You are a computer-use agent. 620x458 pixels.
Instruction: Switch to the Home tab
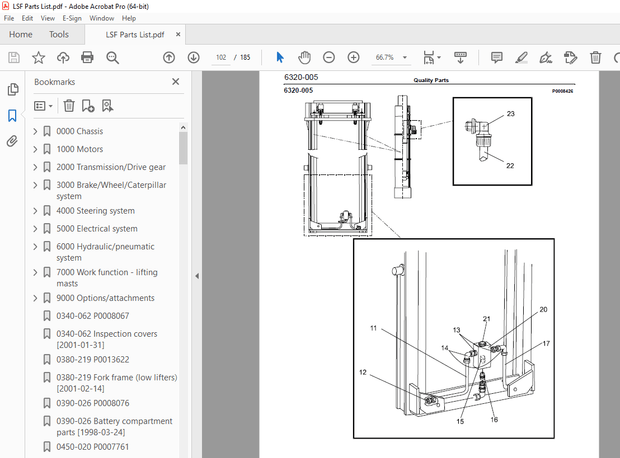(x=21, y=34)
